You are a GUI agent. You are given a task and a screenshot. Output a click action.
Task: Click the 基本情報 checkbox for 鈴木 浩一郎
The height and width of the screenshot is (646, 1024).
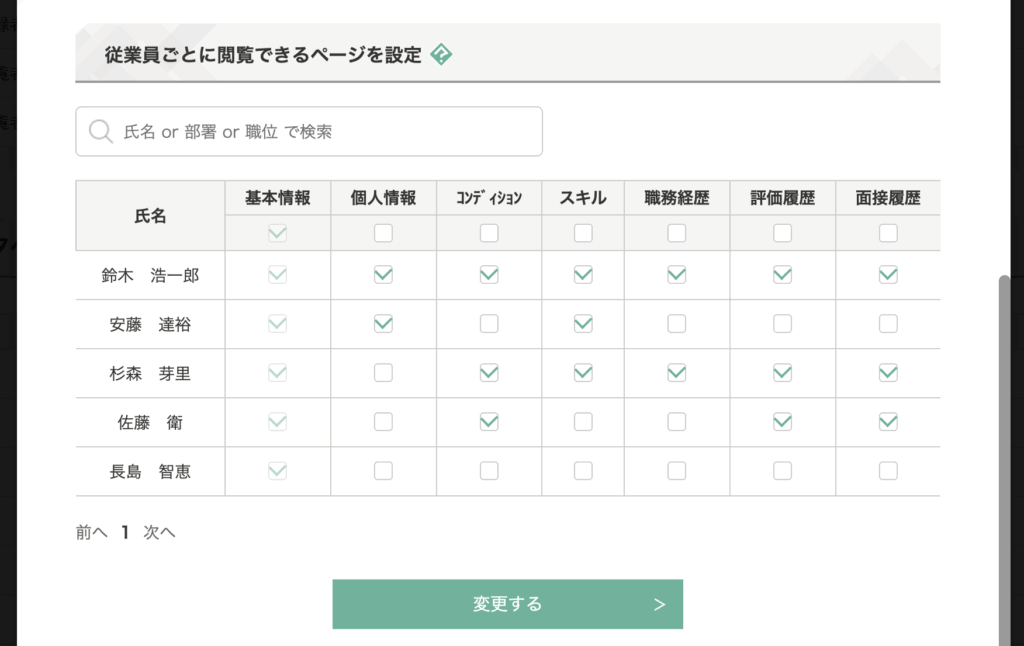click(278, 275)
